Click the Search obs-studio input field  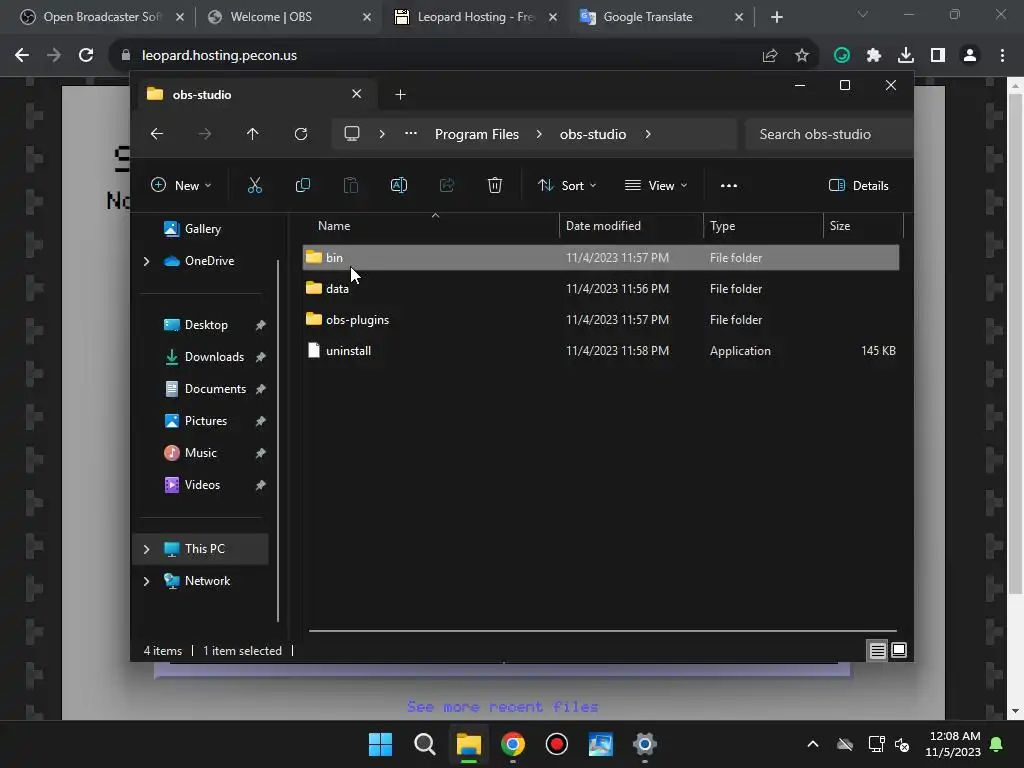829,134
